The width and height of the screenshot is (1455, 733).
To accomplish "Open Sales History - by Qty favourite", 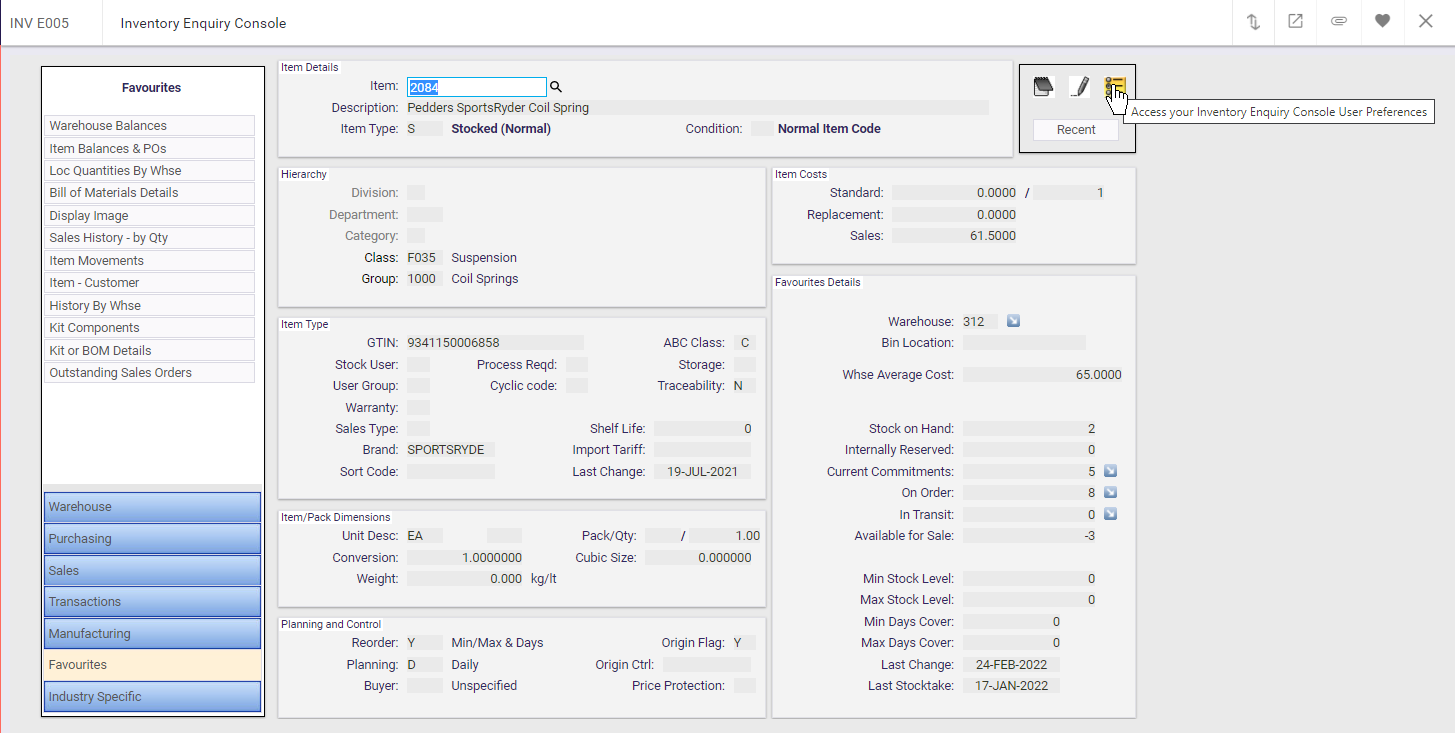I will [150, 238].
